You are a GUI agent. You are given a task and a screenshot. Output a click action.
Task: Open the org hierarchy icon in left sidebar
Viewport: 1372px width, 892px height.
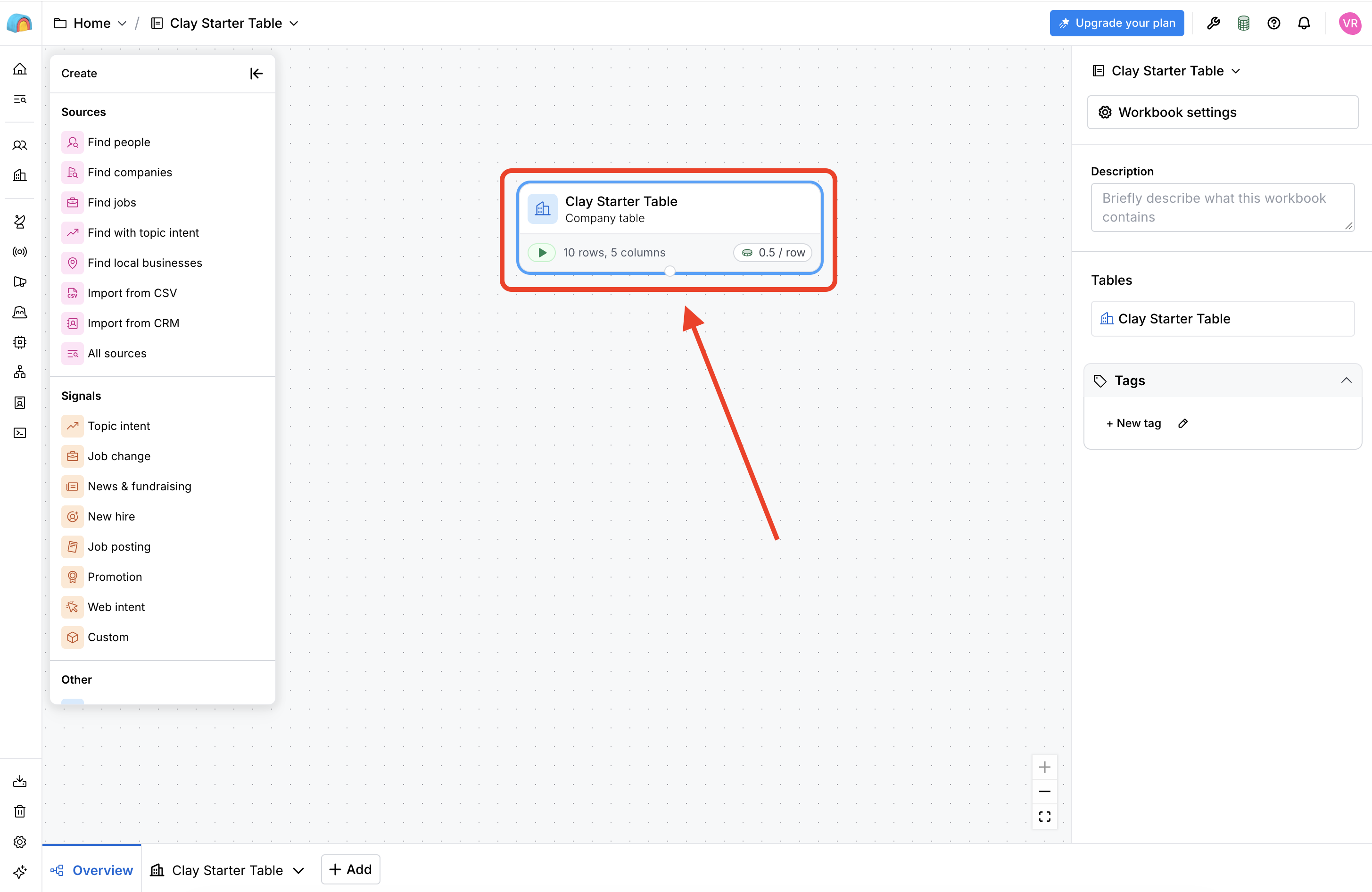[20, 372]
